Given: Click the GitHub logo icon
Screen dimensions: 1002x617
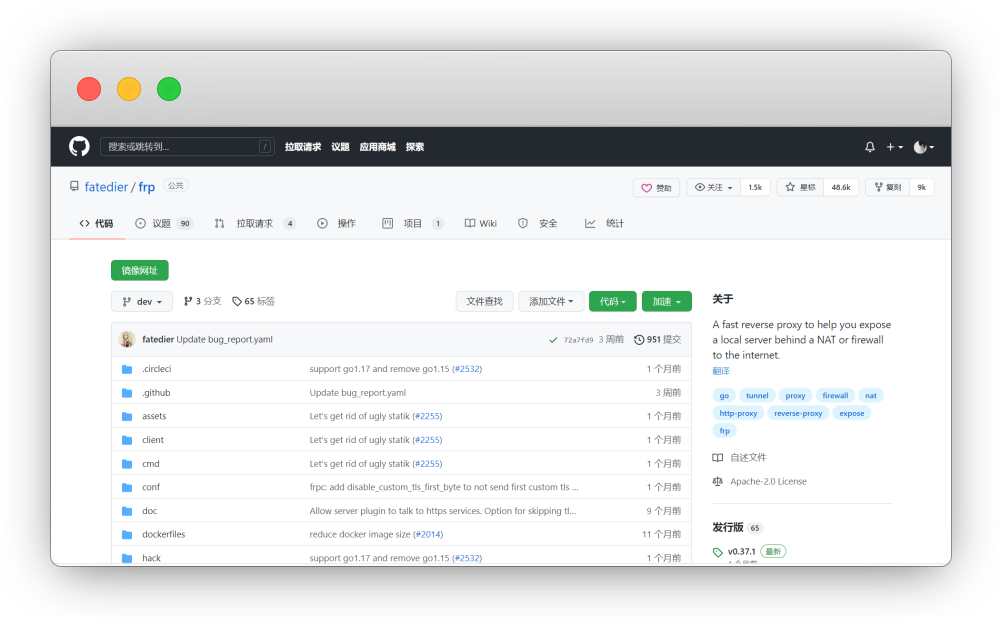Looking at the screenshot, I should [x=79, y=147].
